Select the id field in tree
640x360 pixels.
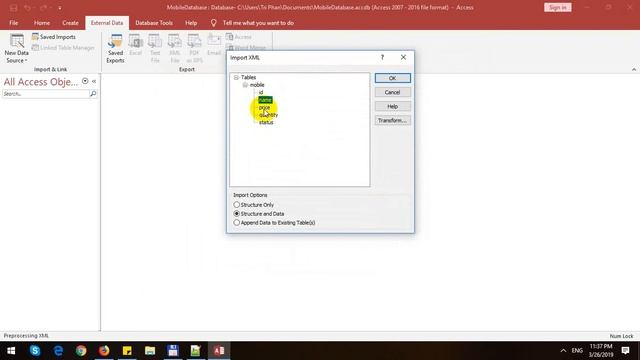click(261, 92)
